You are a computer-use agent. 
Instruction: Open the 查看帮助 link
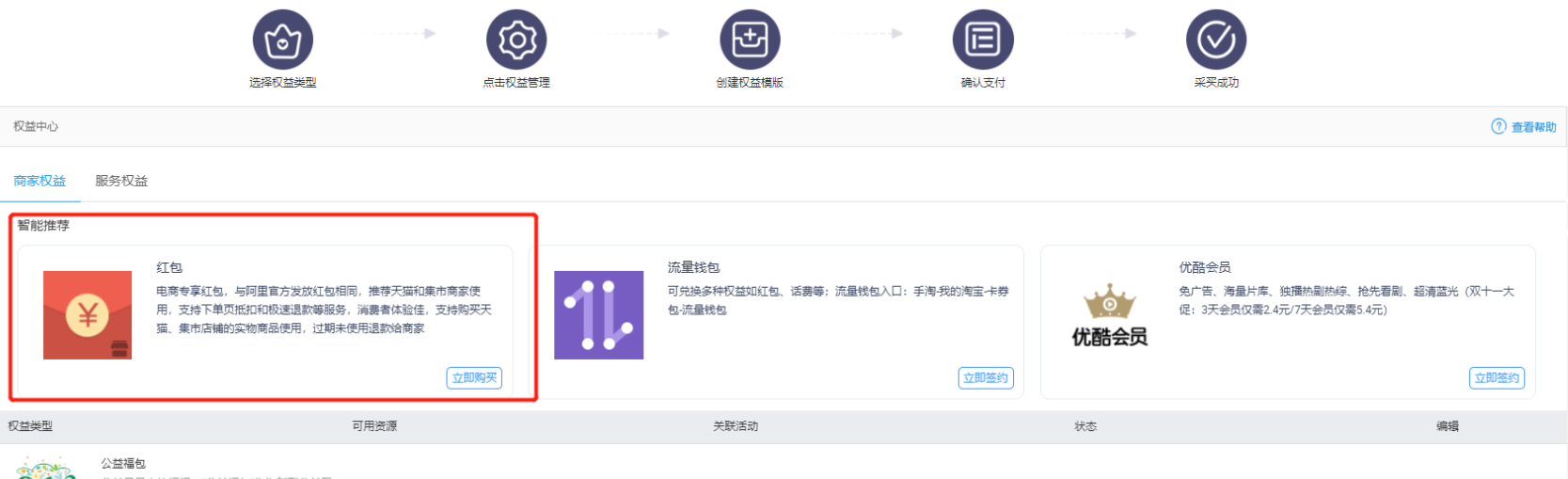(1533, 127)
